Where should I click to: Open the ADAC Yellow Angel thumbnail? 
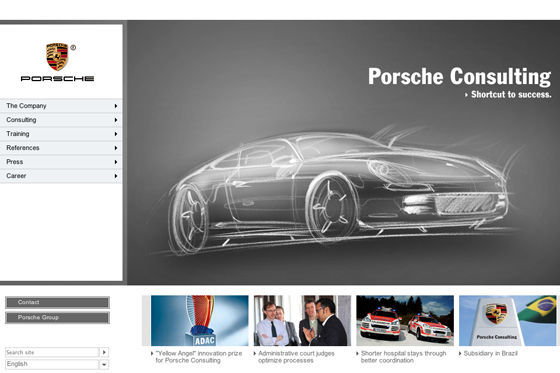point(199,320)
